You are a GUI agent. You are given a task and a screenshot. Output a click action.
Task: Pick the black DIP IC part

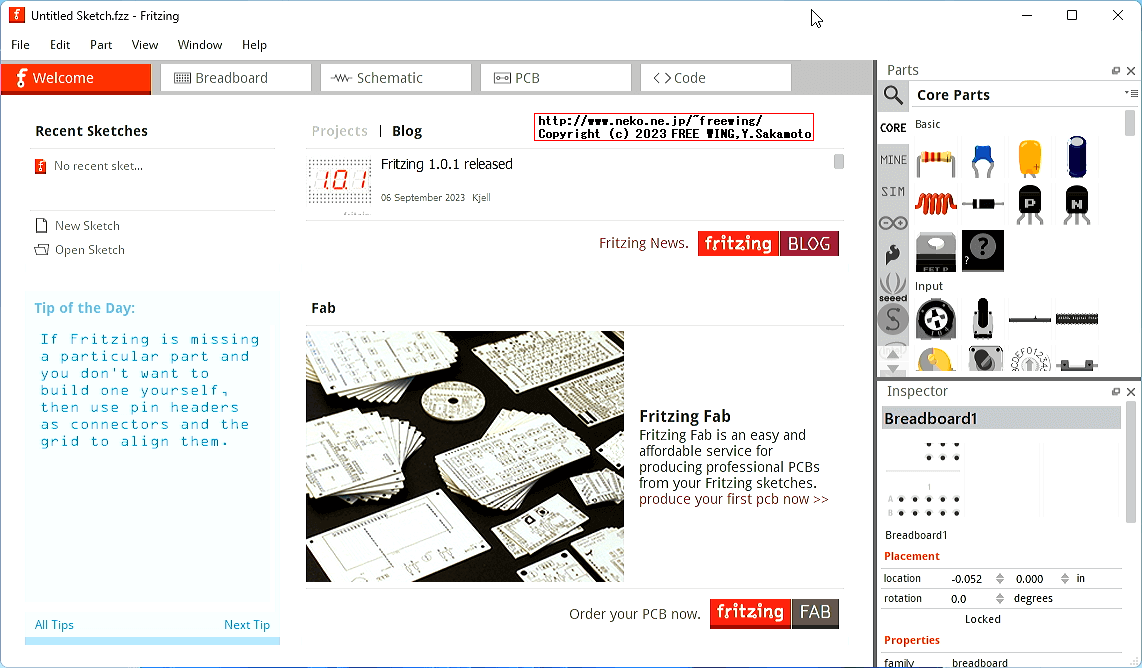[1076, 319]
